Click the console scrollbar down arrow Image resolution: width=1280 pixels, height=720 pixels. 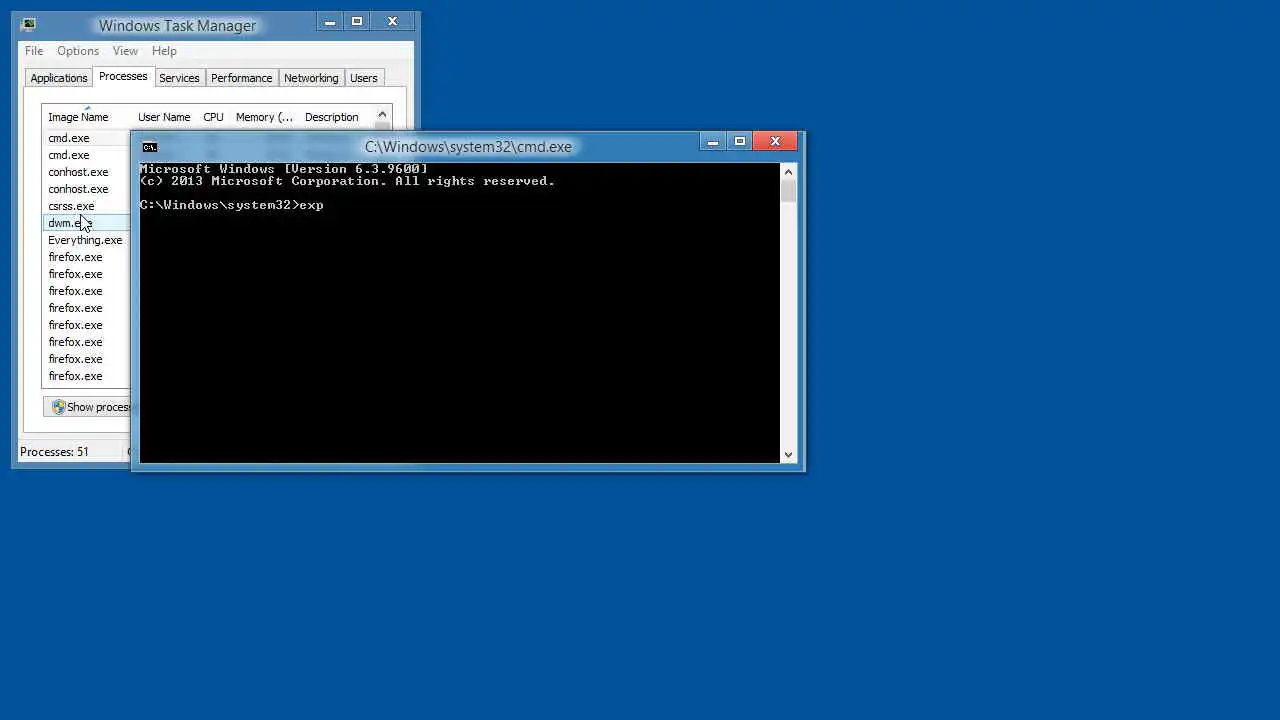pyautogui.click(x=788, y=454)
